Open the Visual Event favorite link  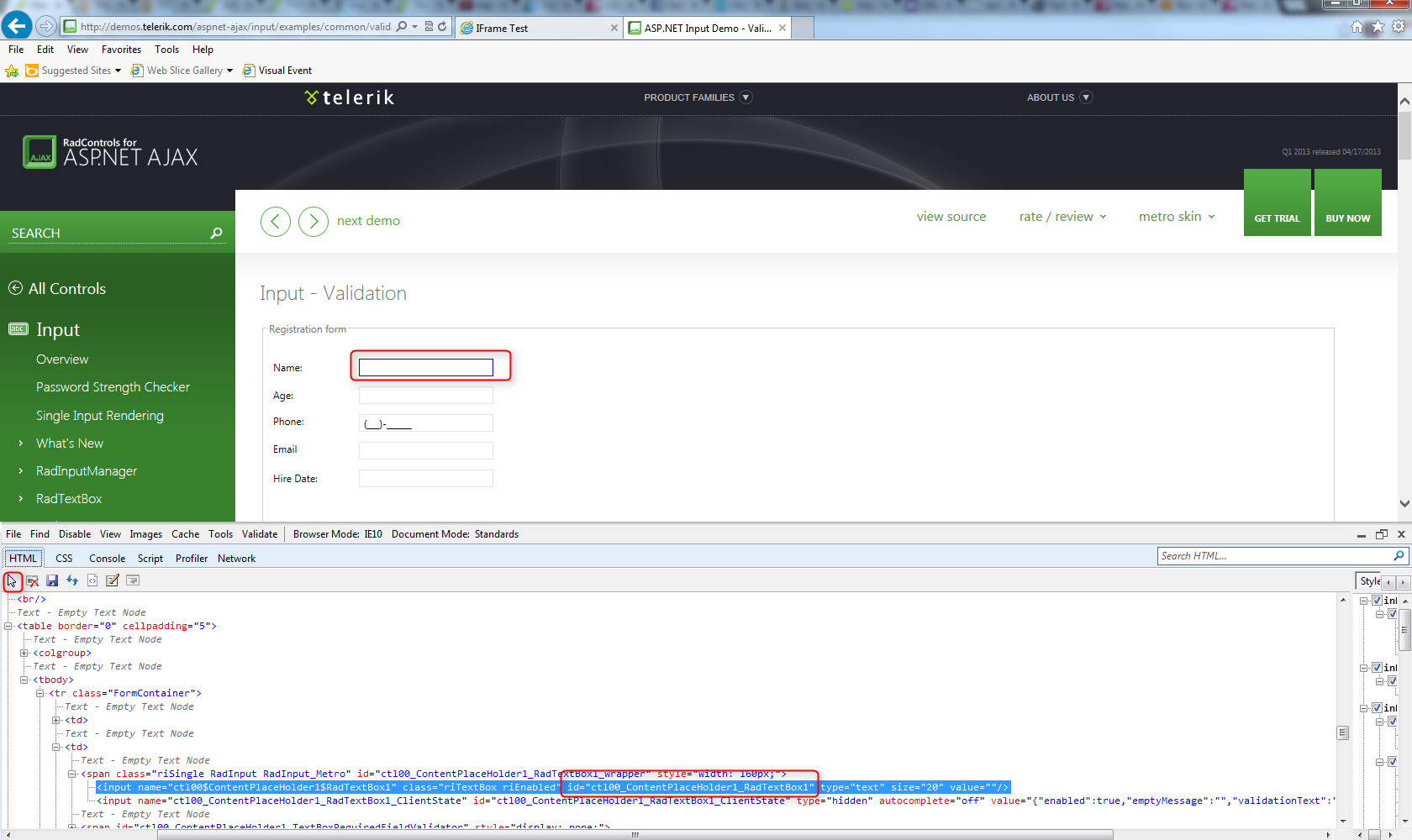coord(277,71)
